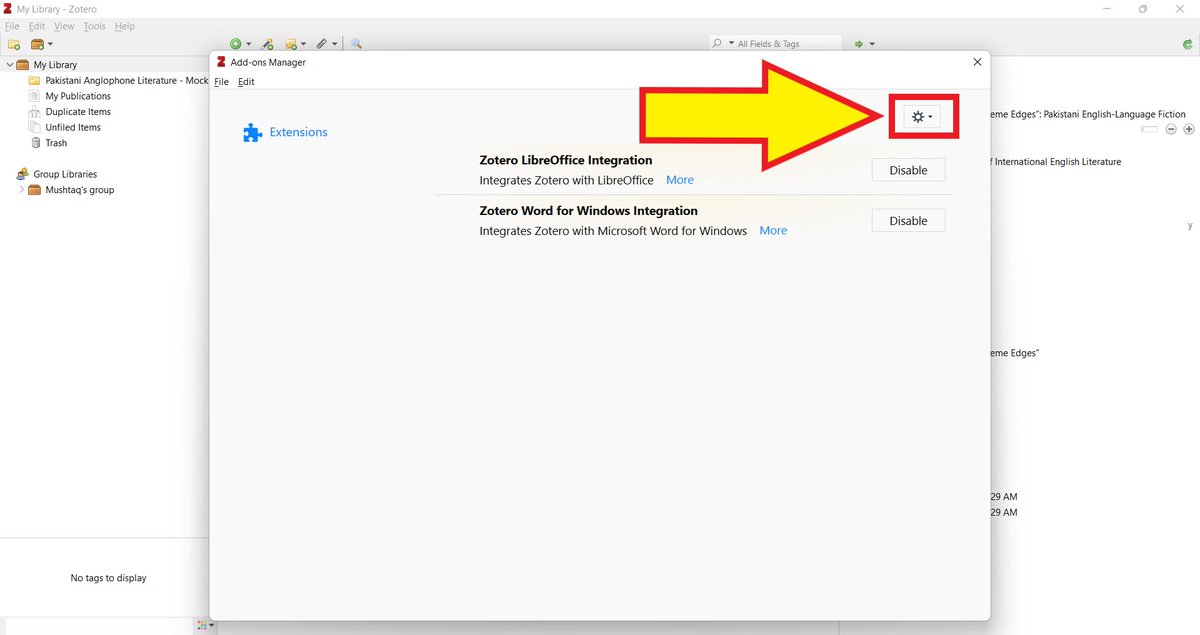Click the plus icon in the item pane
1200x635 pixels.
tap(1189, 129)
